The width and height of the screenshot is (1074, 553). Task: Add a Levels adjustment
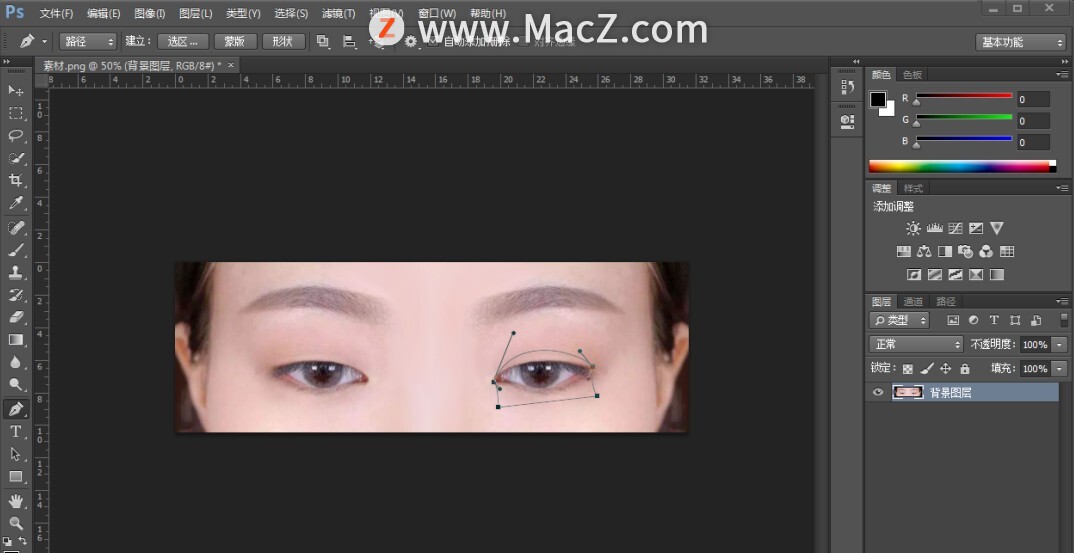(934, 229)
